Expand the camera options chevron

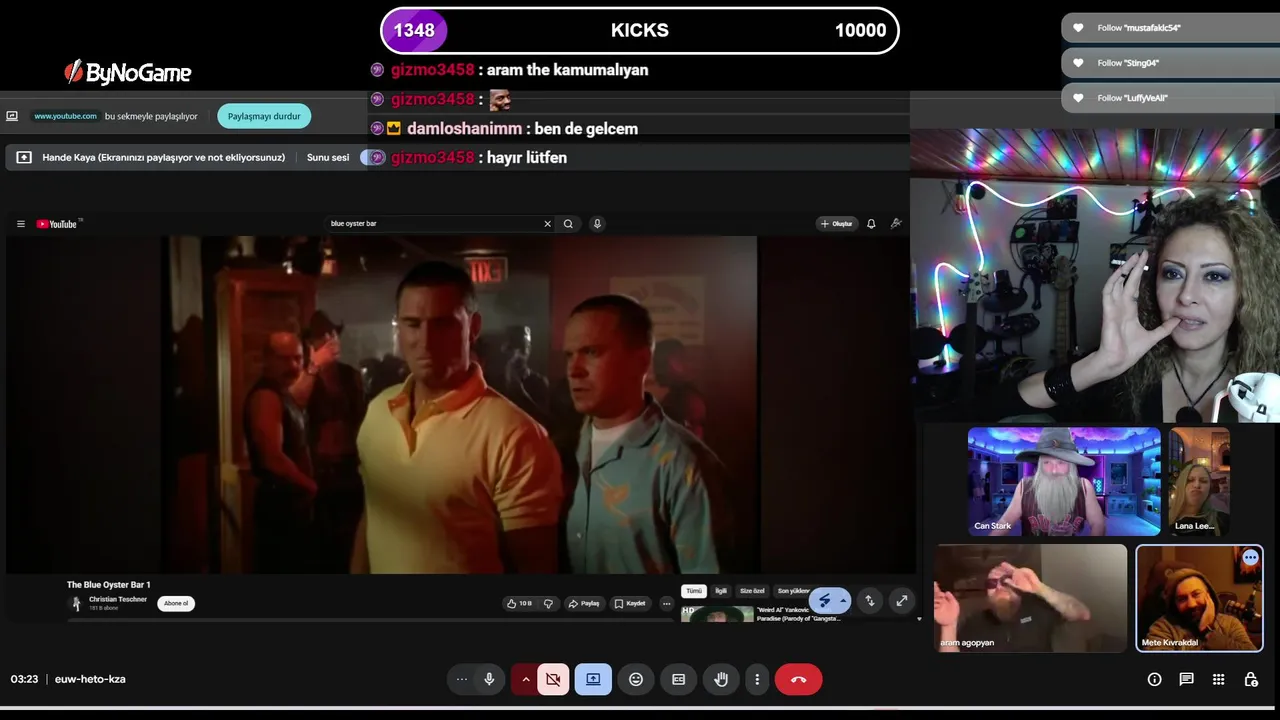coord(526,679)
